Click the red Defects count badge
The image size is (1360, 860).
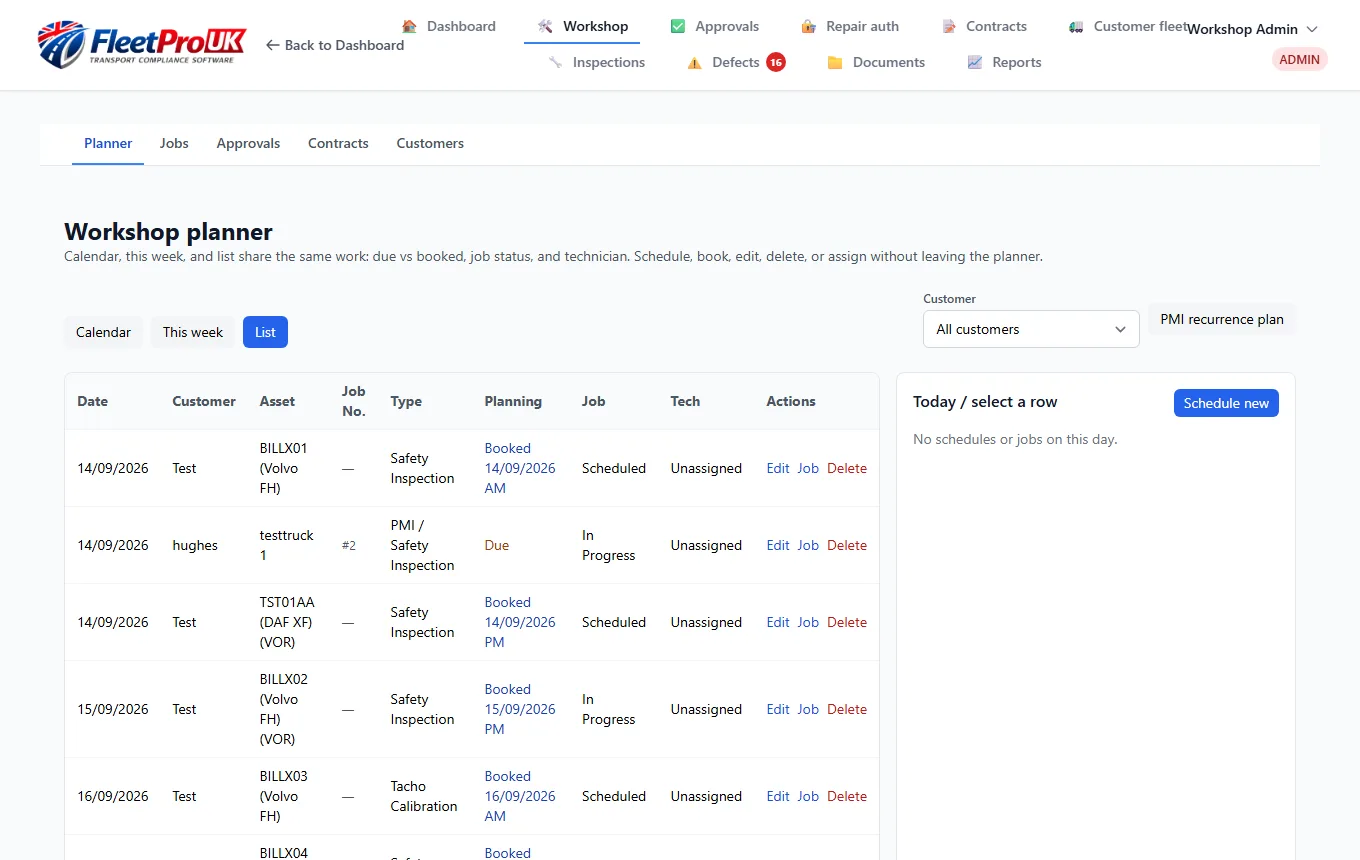pos(776,62)
